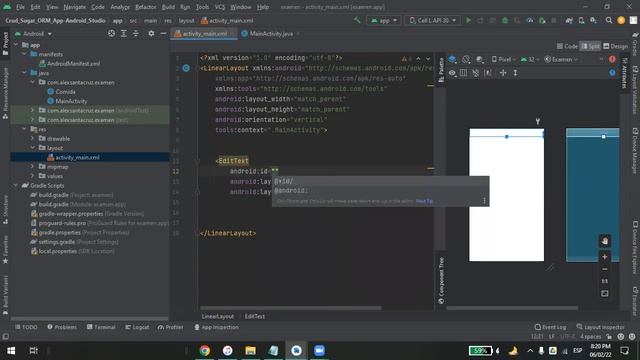Zoom out with minus button in preview
The height and width of the screenshot is (360, 640).
pyautogui.click(x=604, y=269)
